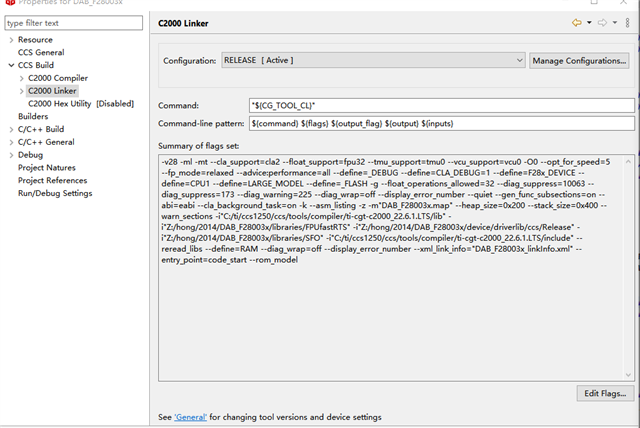The height and width of the screenshot is (428, 640).
Task: Select Run/Debug Settings item
Action: point(55,193)
